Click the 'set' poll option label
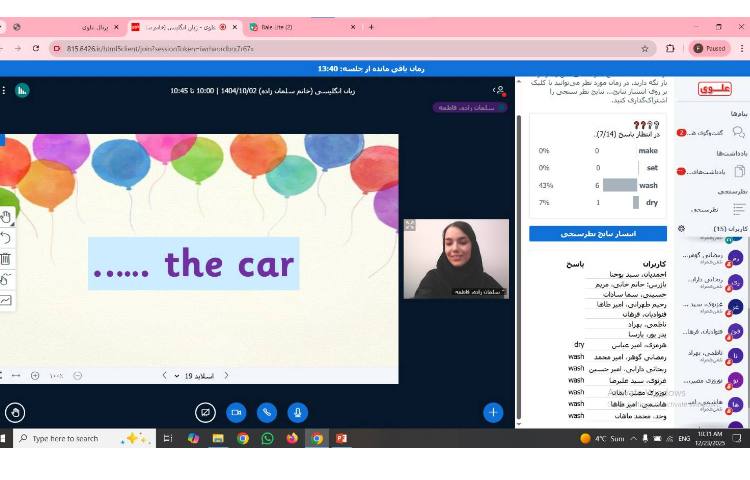 pyautogui.click(x=652, y=168)
